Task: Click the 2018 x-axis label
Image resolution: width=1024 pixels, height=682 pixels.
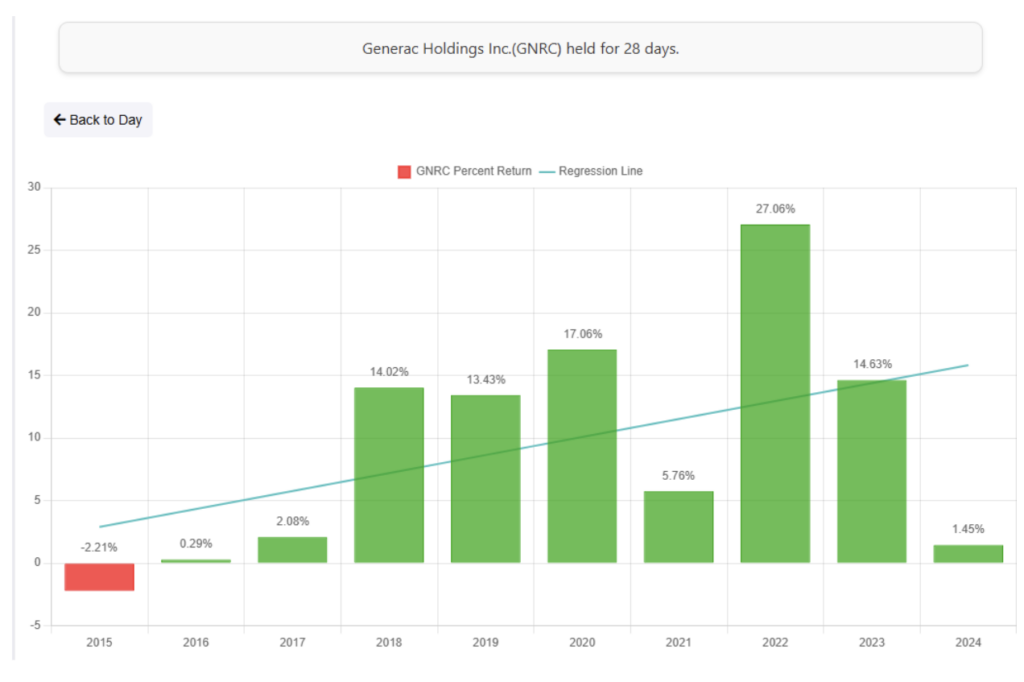Action: pos(389,643)
